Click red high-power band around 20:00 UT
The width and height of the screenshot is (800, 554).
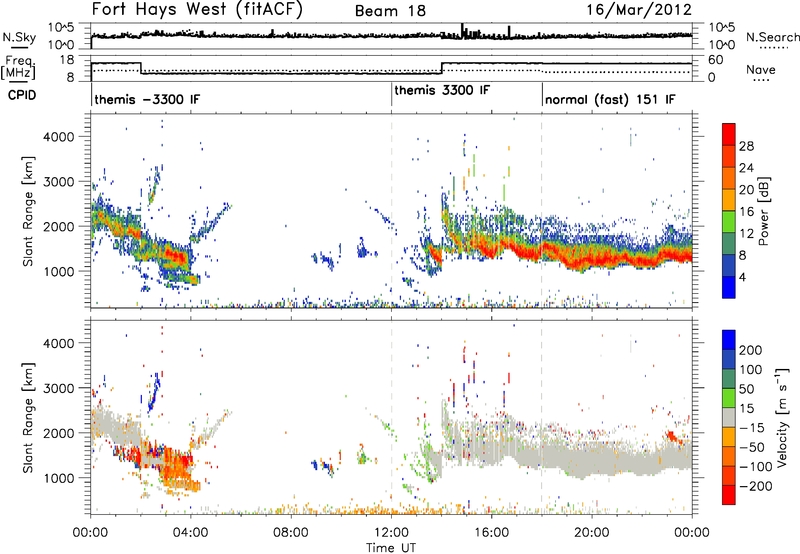pos(594,259)
